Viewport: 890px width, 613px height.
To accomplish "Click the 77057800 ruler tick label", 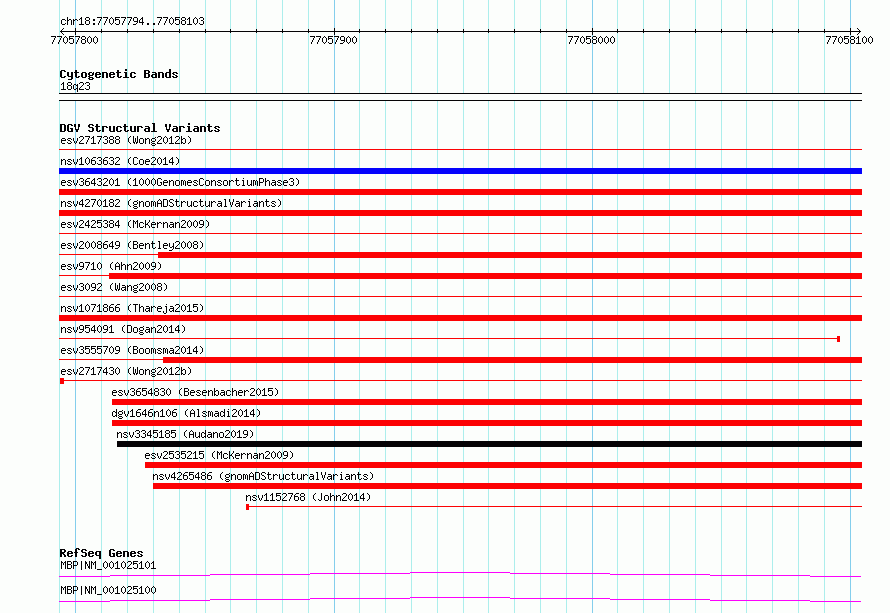I will coord(74,40).
